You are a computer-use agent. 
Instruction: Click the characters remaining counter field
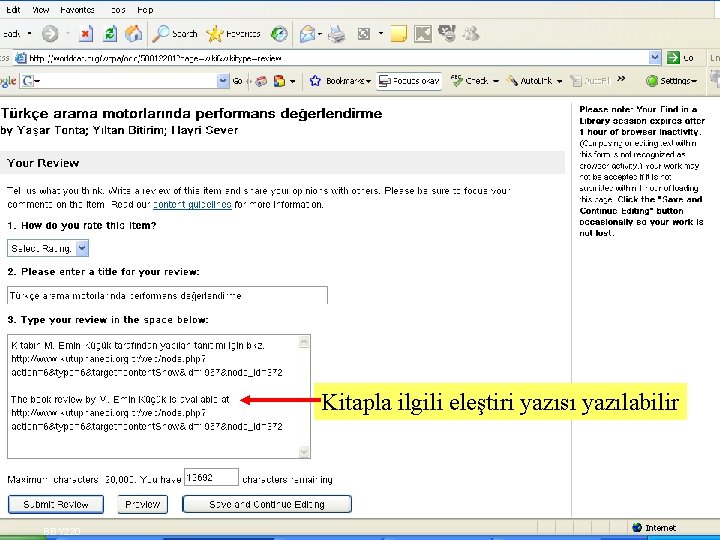tap(211, 478)
